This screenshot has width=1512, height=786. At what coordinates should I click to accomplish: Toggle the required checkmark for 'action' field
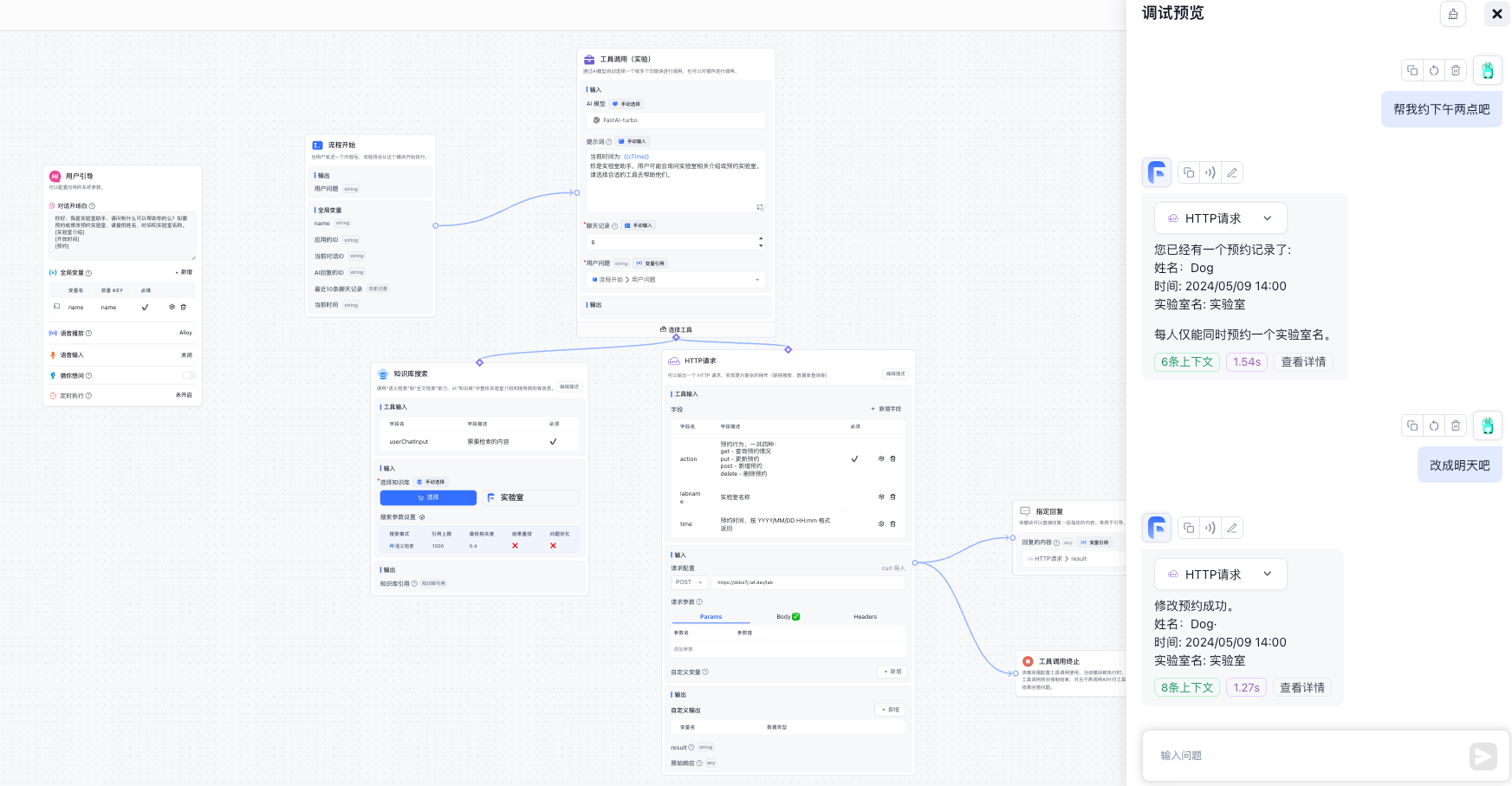[854, 458]
